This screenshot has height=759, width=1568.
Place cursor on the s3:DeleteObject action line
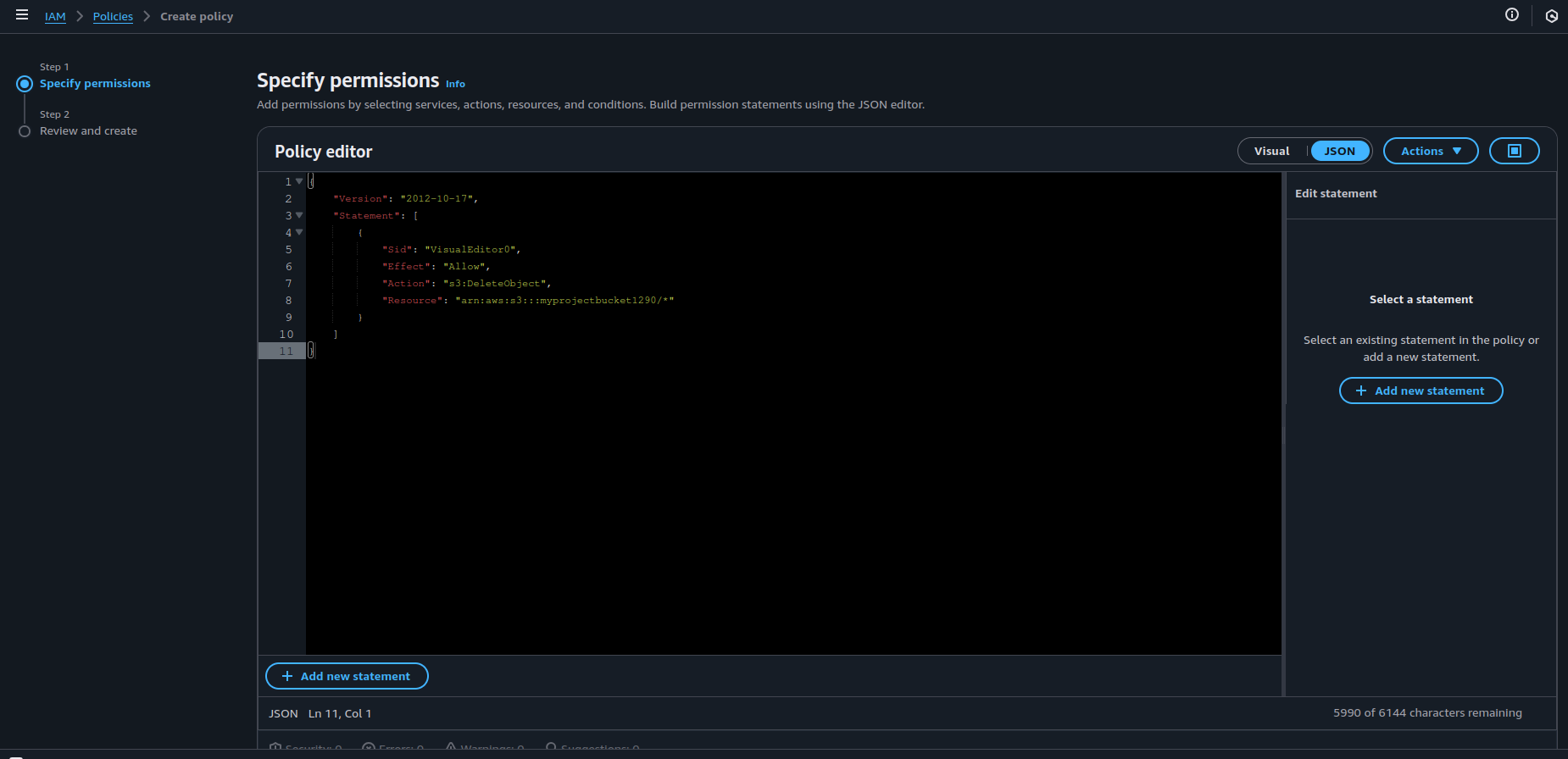coord(496,284)
